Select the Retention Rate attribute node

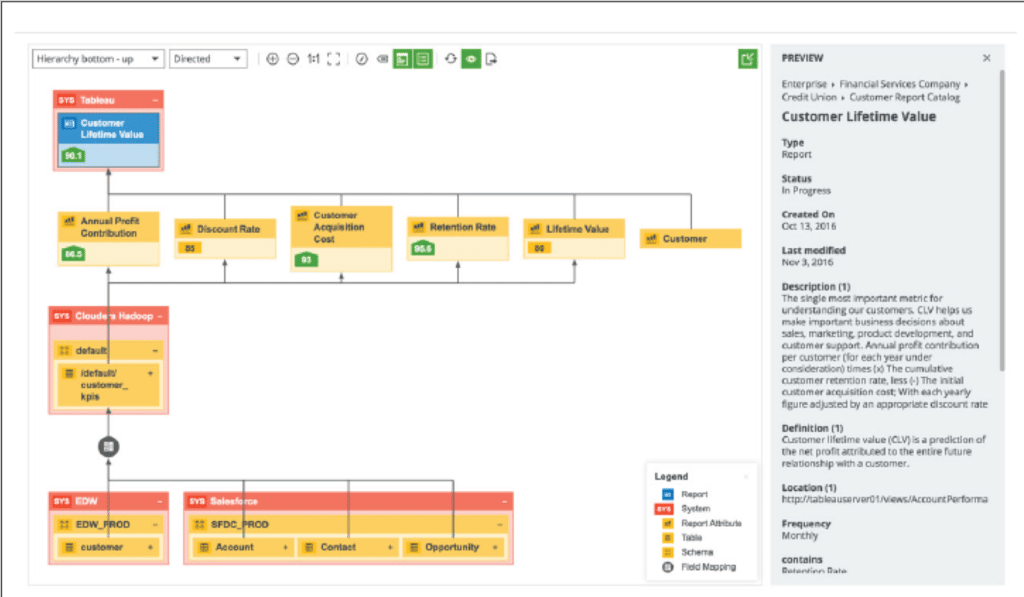457,238
